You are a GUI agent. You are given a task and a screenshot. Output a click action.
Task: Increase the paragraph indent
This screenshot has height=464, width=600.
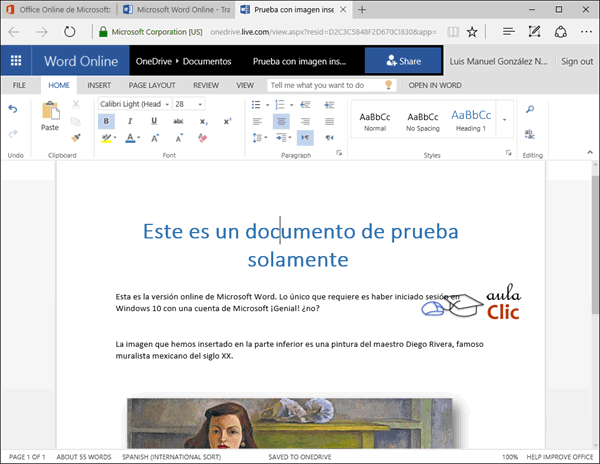click(x=329, y=104)
